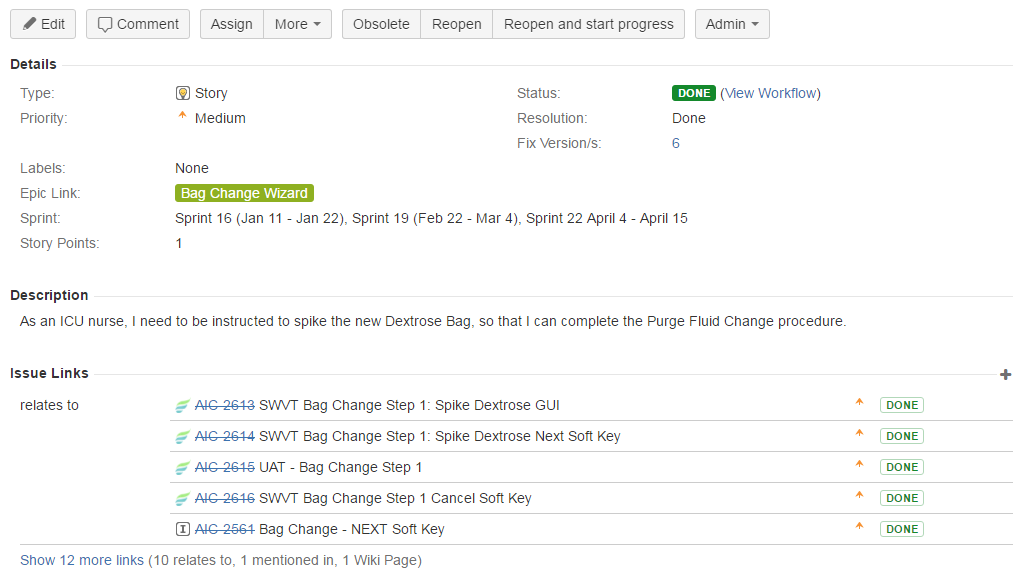Click the Edit button
Image resolution: width=1023 pixels, height=572 pixels.
coord(43,24)
